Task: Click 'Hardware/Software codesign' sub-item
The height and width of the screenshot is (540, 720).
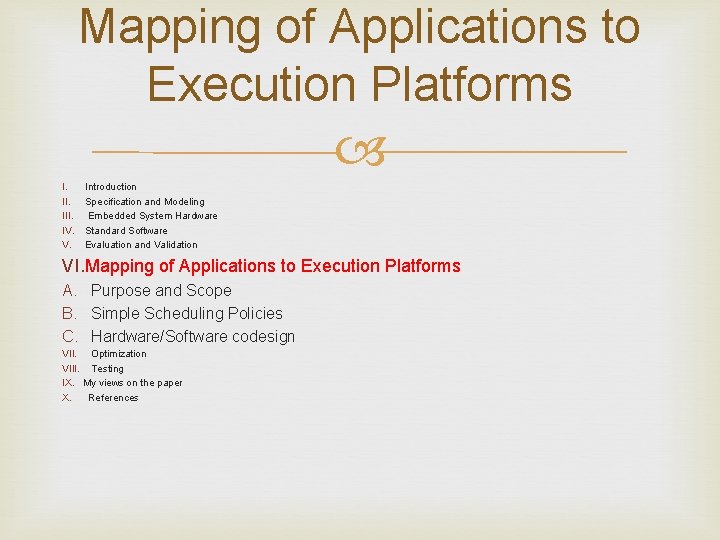Action: (x=192, y=337)
